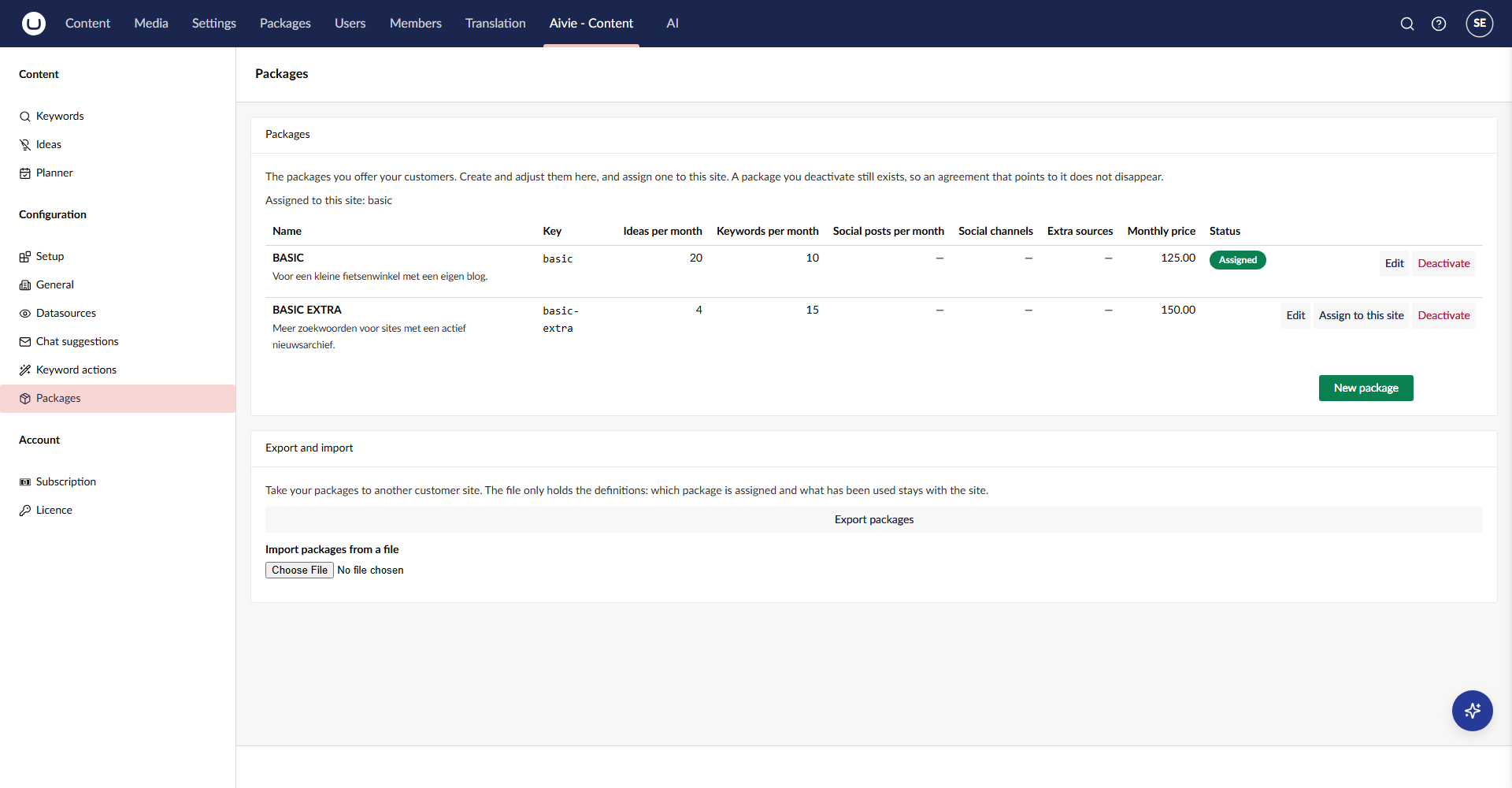This screenshot has height=788, width=1512.
Task: Open the help question mark icon
Action: coord(1439,24)
